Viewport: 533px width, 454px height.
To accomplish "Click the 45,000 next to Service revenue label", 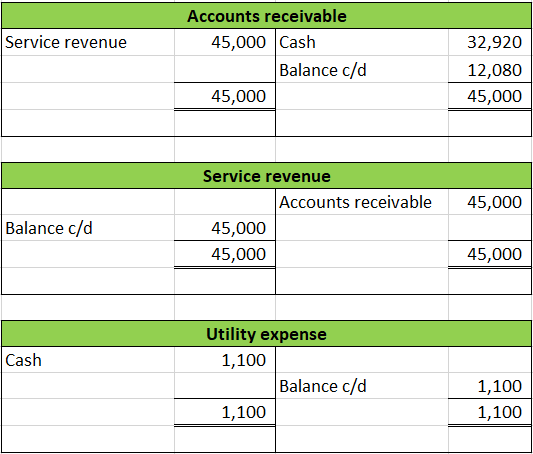I will click(238, 42).
